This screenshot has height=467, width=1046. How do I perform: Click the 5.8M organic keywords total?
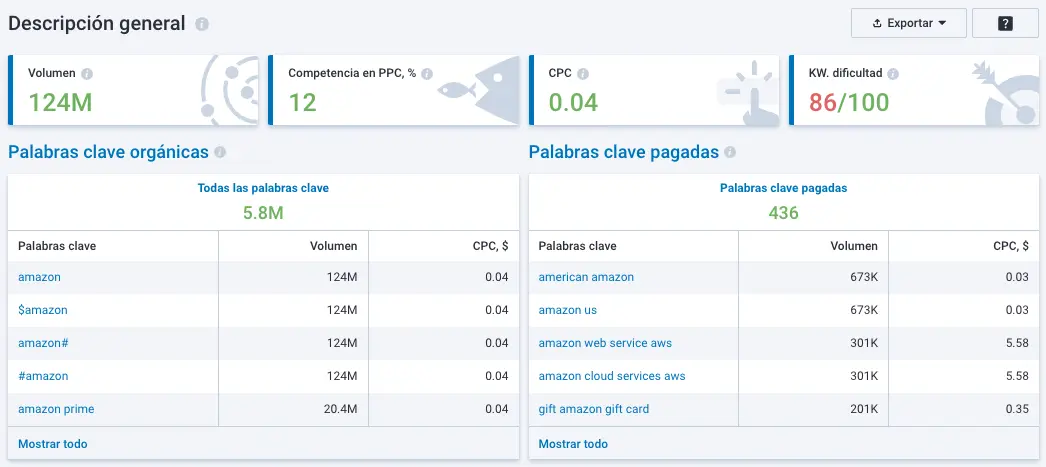(x=263, y=213)
